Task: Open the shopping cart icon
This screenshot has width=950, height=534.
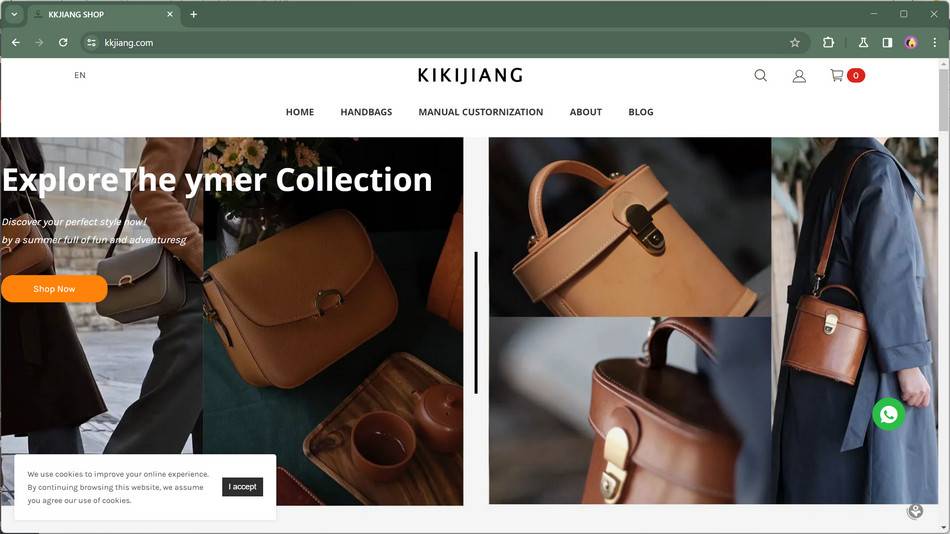Action: point(837,75)
